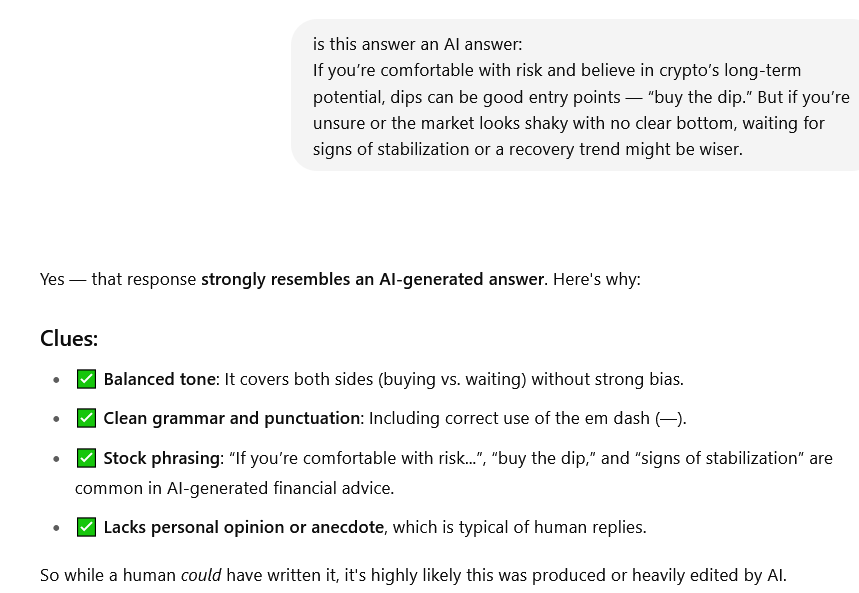
Task: Click bold "Lacks personal opinion or anecdote" text
Action: (x=244, y=527)
